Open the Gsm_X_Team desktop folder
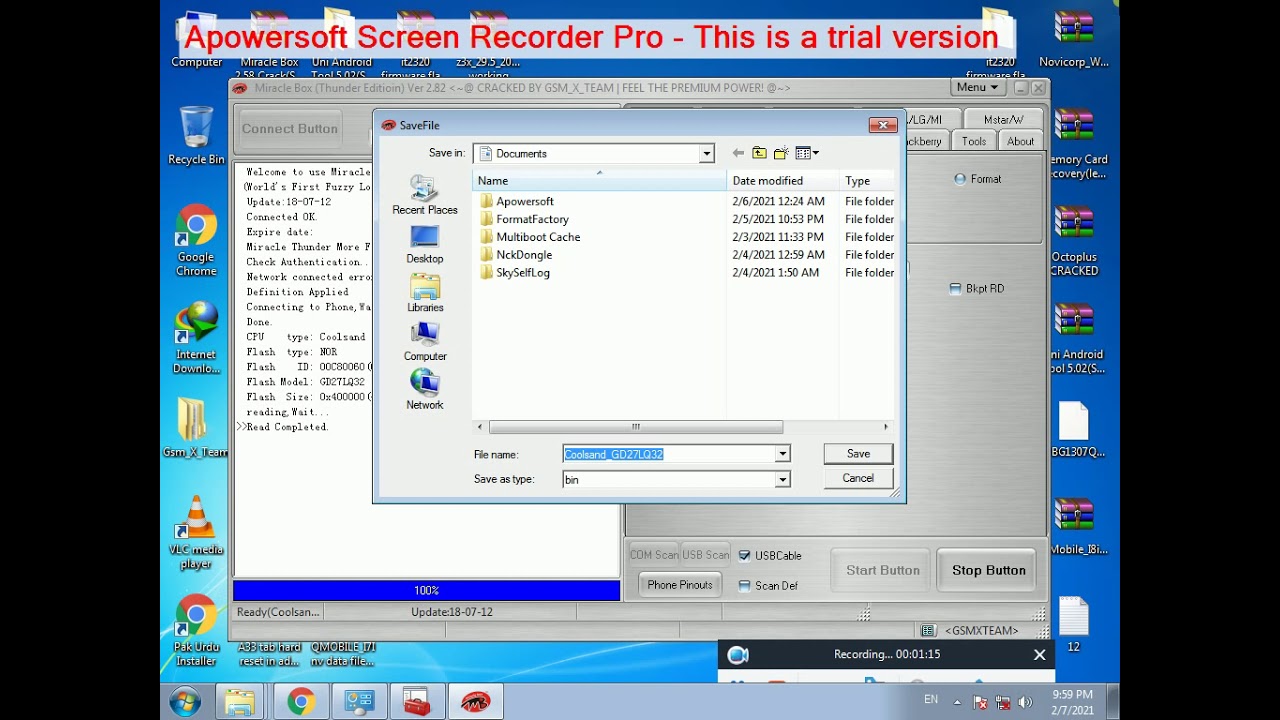The height and width of the screenshot is (720, 1280). pos(195,428)
